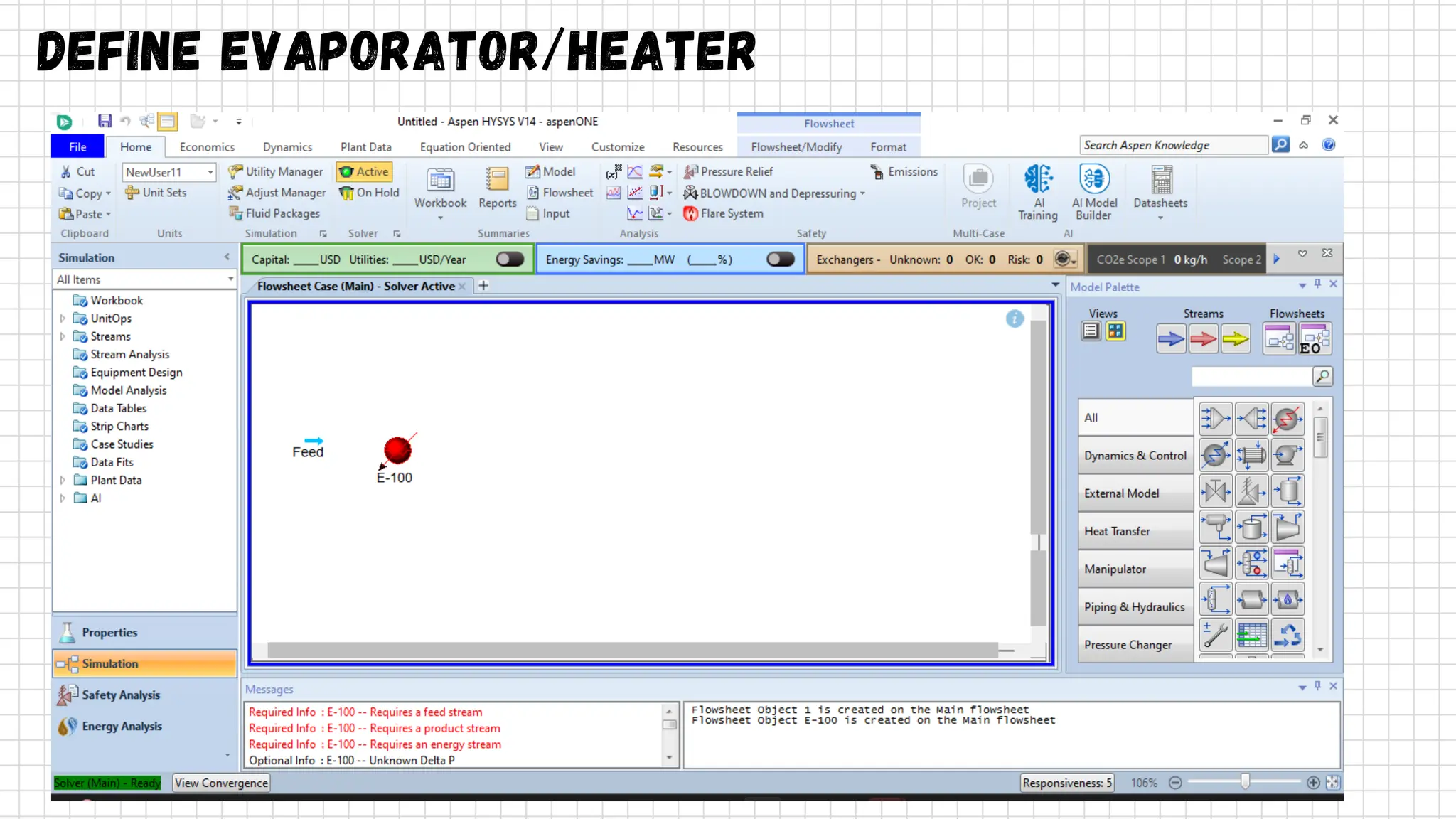Select Pressure Changer palette category

(1135, 645)
